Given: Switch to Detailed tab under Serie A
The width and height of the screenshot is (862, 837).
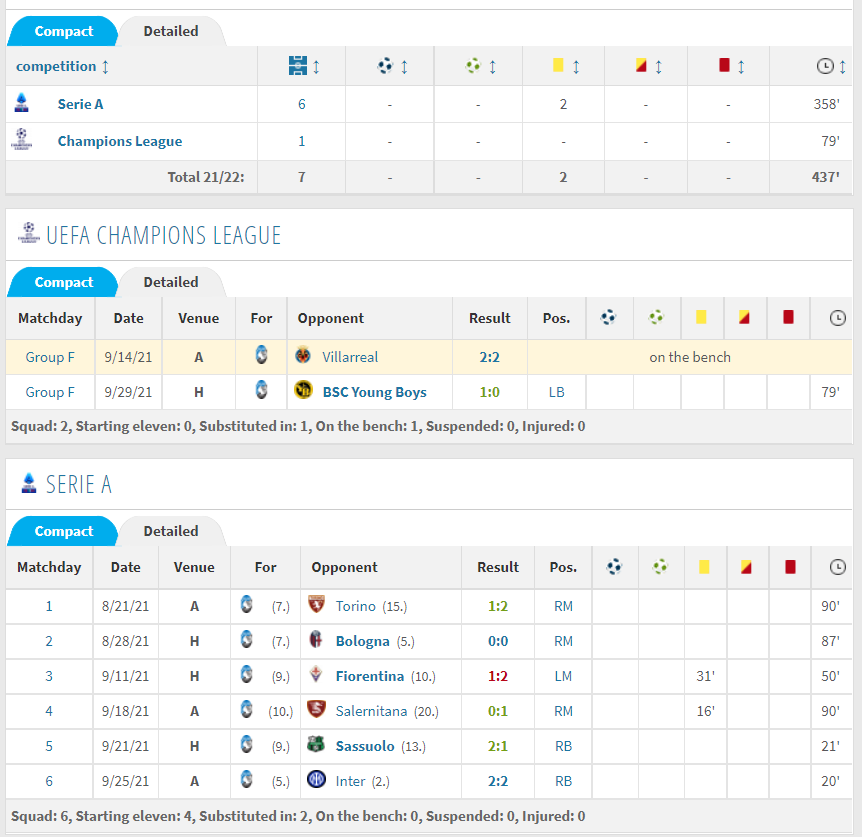Looking at the screenshot, I should click(x=171, y=531).
